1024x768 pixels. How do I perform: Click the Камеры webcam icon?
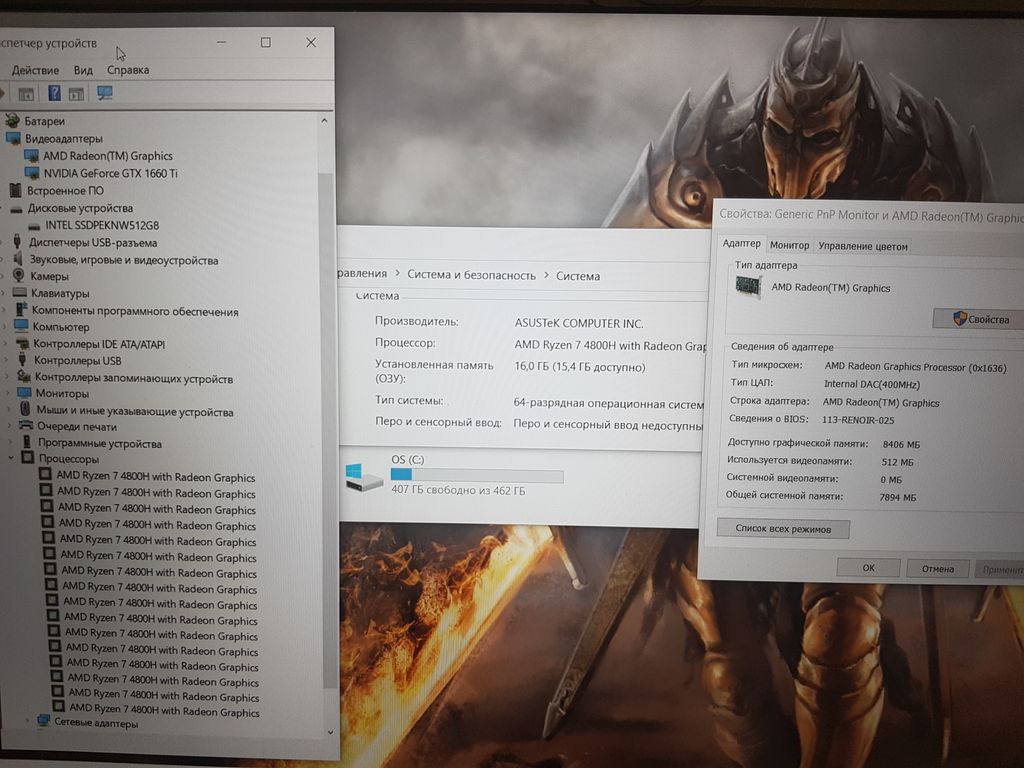(18, 276)
